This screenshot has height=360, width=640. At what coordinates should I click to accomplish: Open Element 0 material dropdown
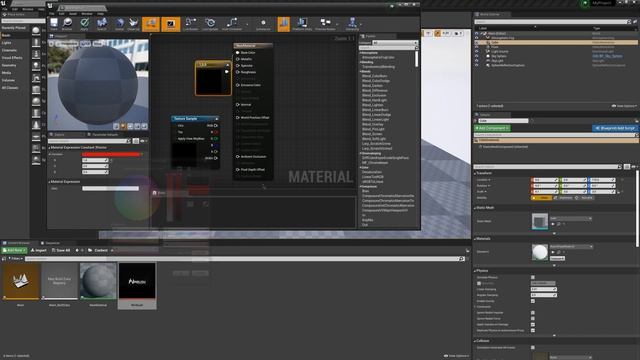point(571,247)
